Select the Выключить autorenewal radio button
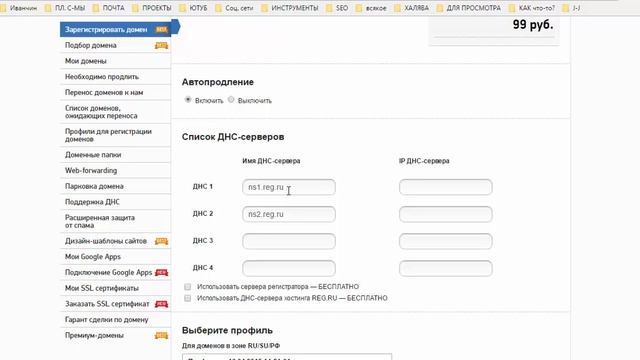The image size is (640, 360). point(231,100)
